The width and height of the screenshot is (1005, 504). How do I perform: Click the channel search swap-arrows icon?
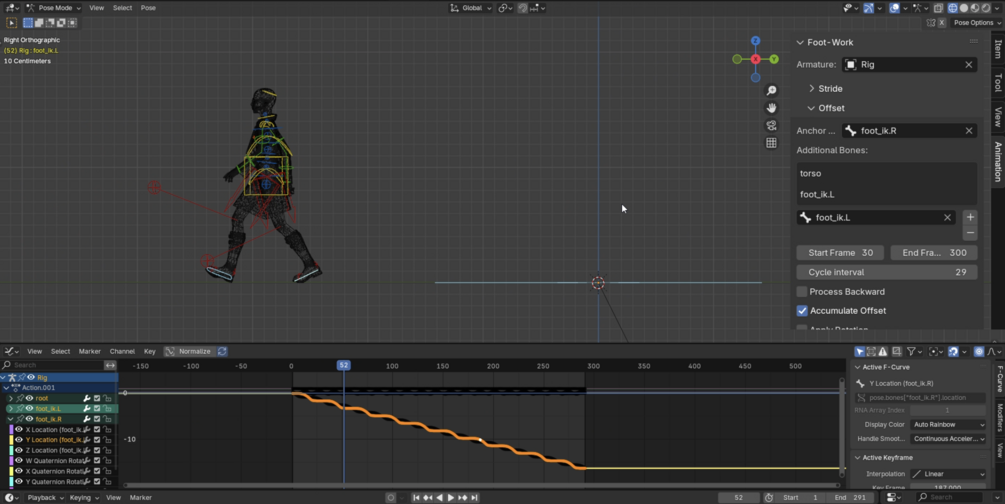click(110, 365)
